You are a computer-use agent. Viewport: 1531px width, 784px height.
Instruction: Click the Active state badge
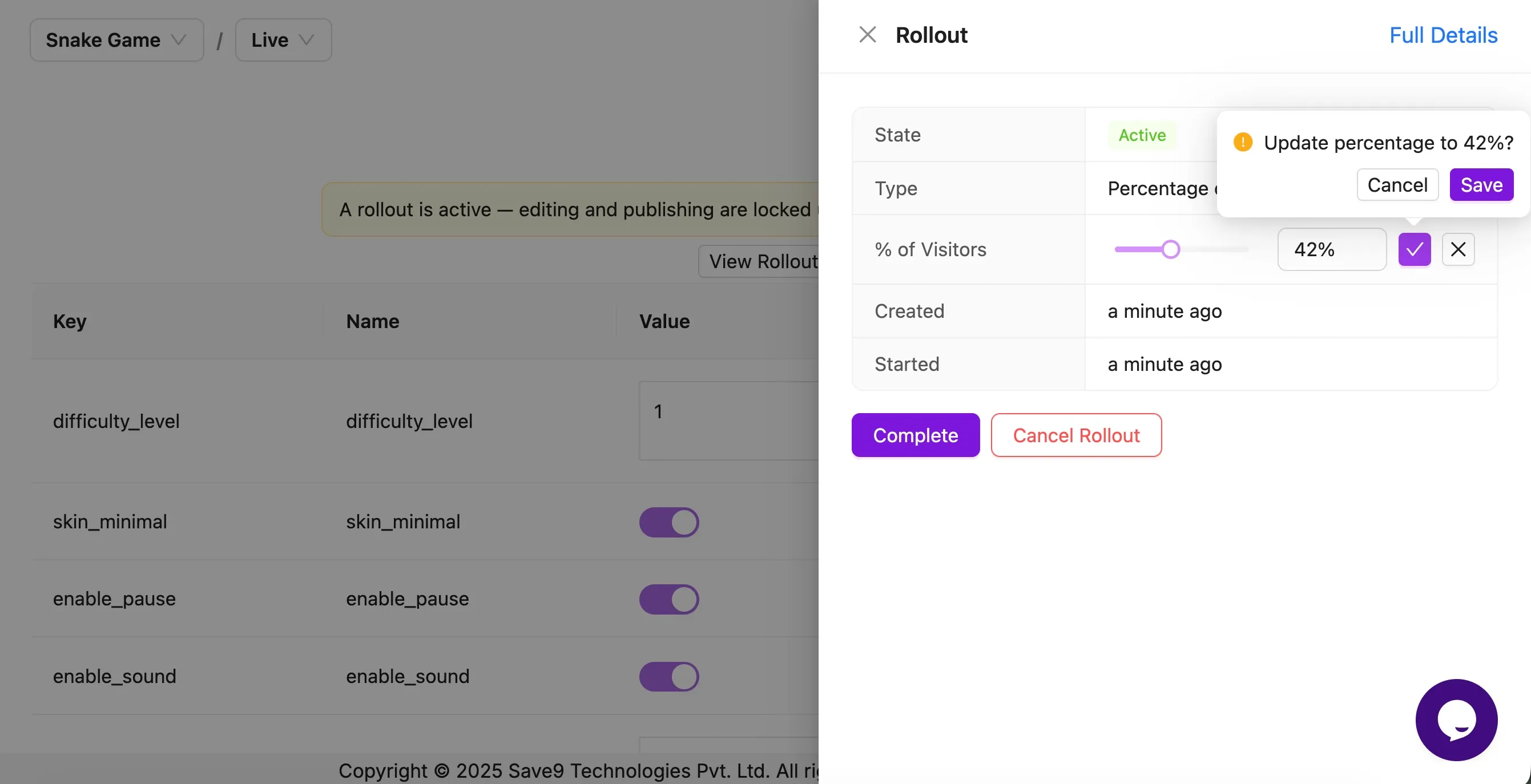1142,135
